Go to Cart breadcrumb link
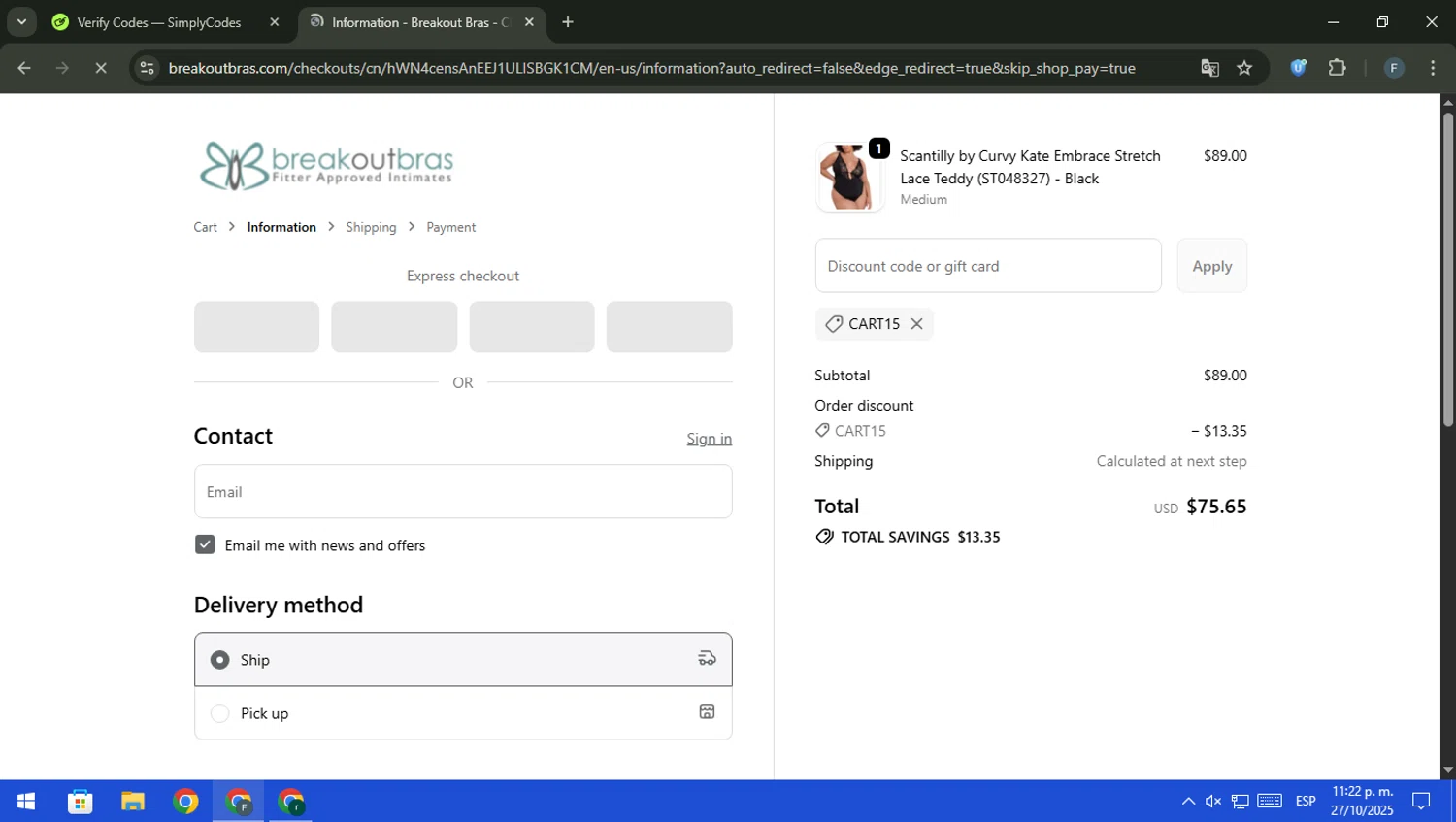Viewport: 1456px width, 822px height. coord(205,227)
